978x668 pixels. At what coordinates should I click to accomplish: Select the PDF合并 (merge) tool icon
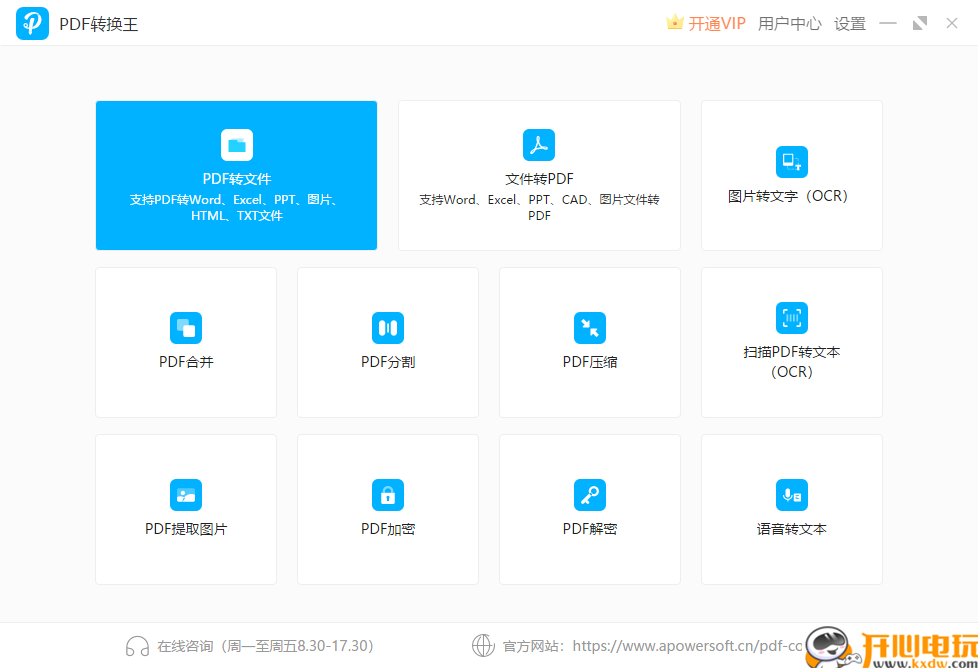(185, 327)
